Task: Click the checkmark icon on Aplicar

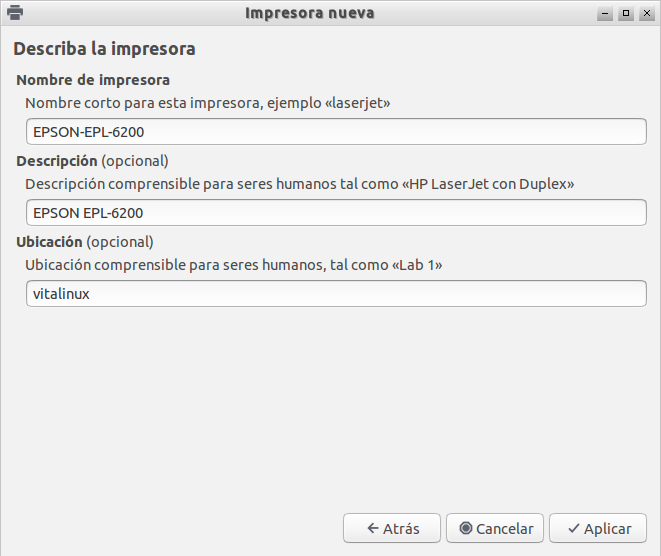Action: (574, 528)
